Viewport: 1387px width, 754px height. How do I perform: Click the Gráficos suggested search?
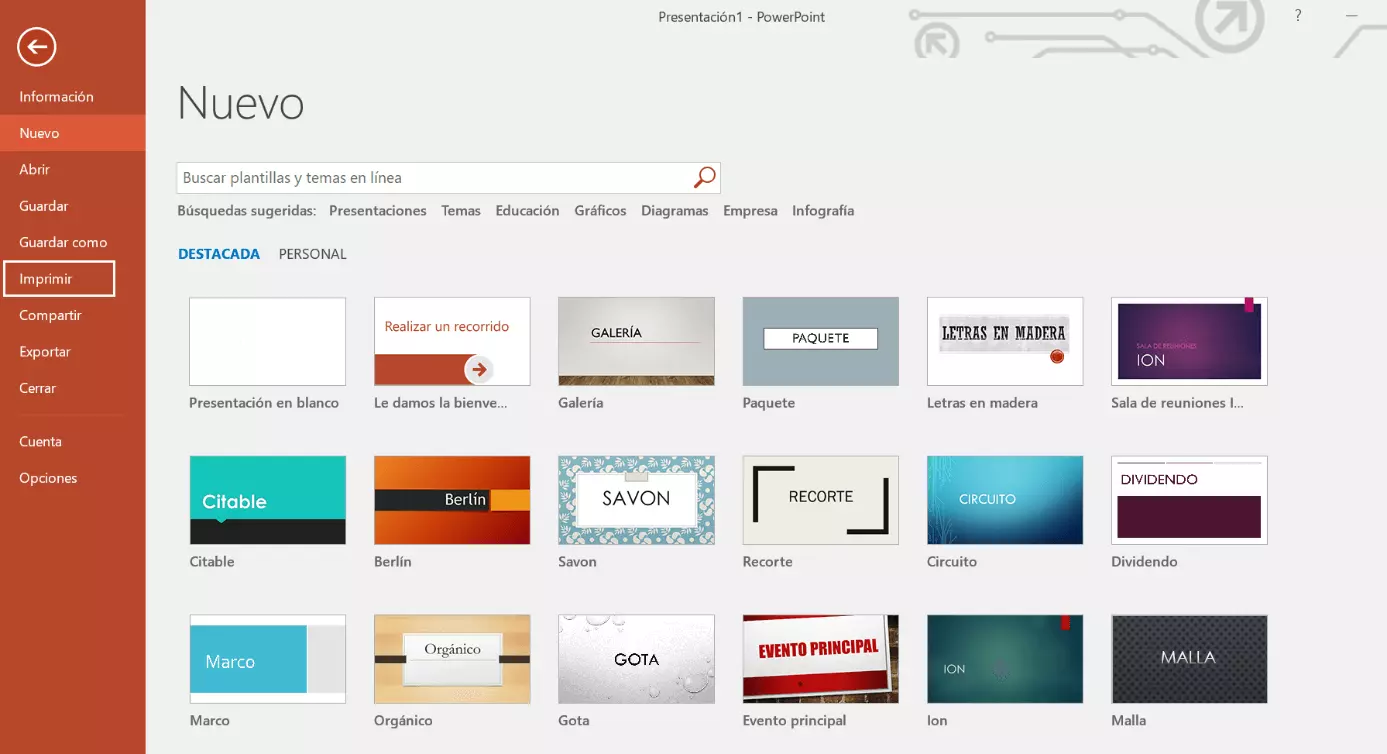[600, 211]
